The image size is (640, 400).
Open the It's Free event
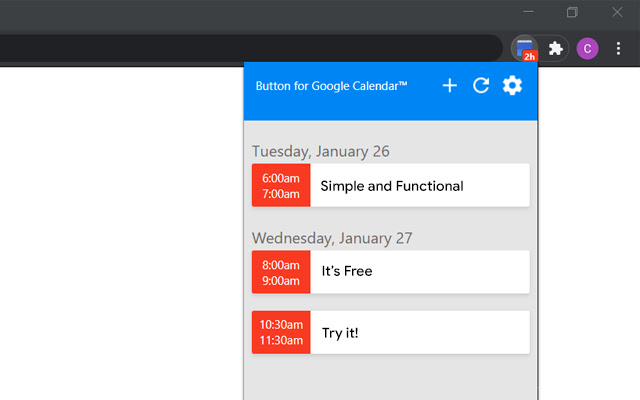[x=419, y=272]
